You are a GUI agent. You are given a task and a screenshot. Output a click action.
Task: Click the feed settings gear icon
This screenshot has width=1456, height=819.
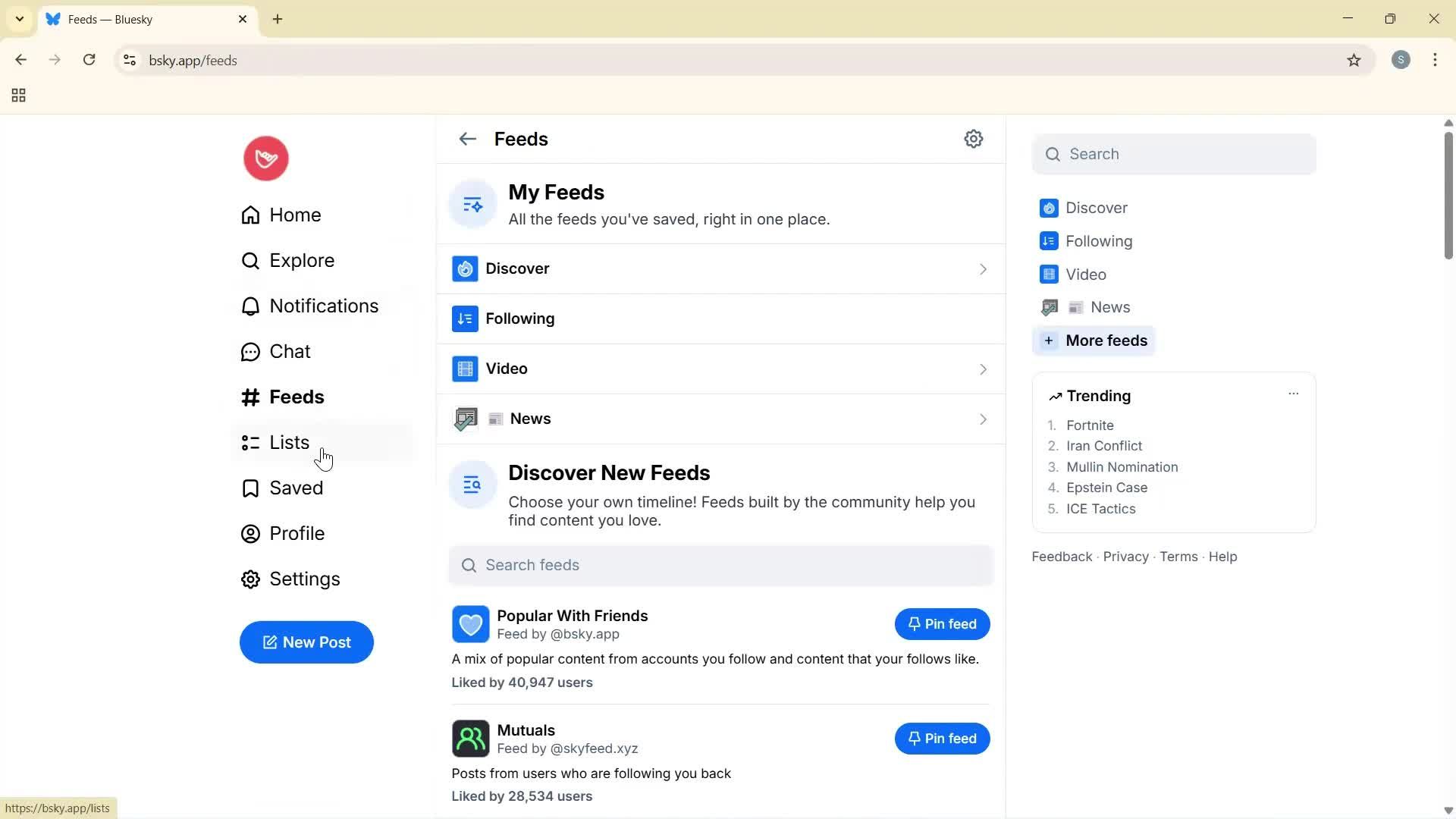pyautogui.click(x=974, y=139)
